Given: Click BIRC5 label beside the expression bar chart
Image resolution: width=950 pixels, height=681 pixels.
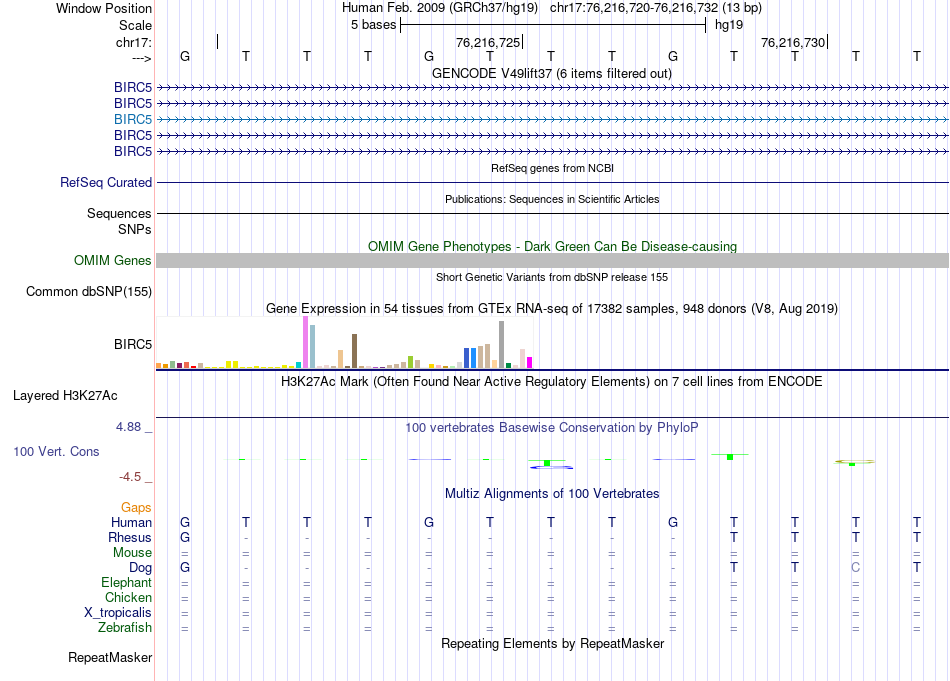Looking at the screenshot, I should 133,345.
